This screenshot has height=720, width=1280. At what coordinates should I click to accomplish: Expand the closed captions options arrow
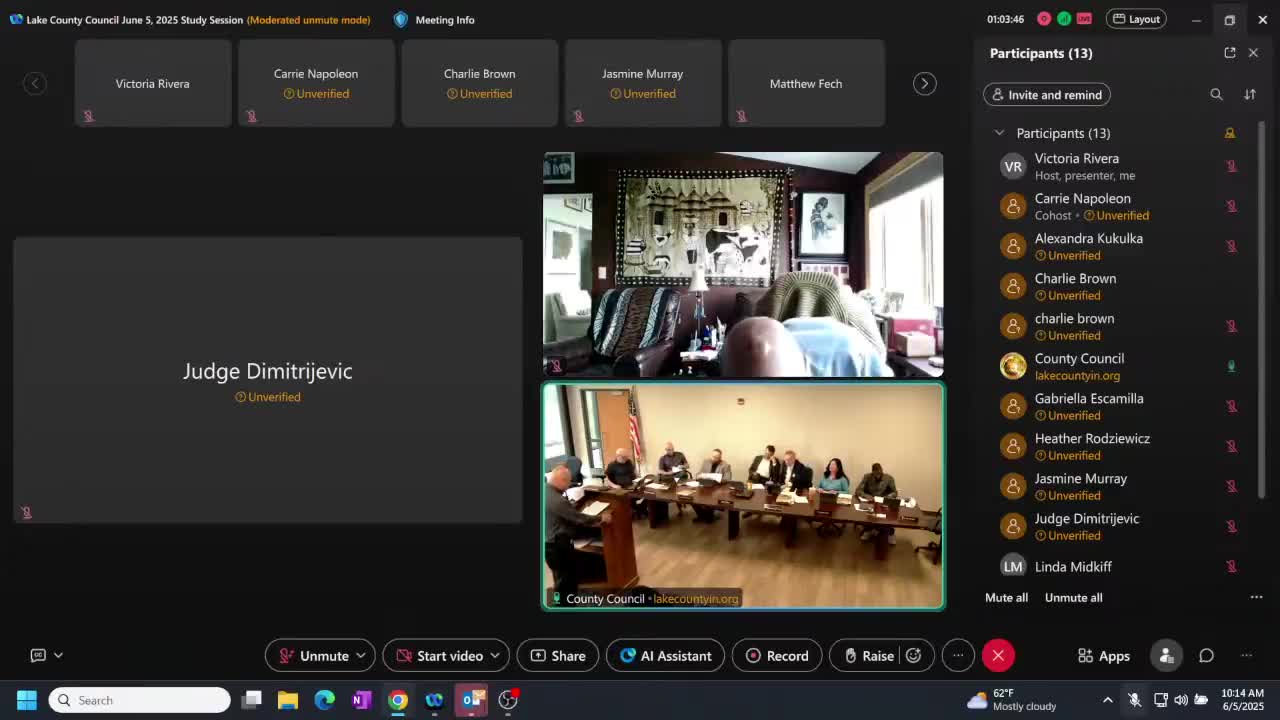coord(58,655)
